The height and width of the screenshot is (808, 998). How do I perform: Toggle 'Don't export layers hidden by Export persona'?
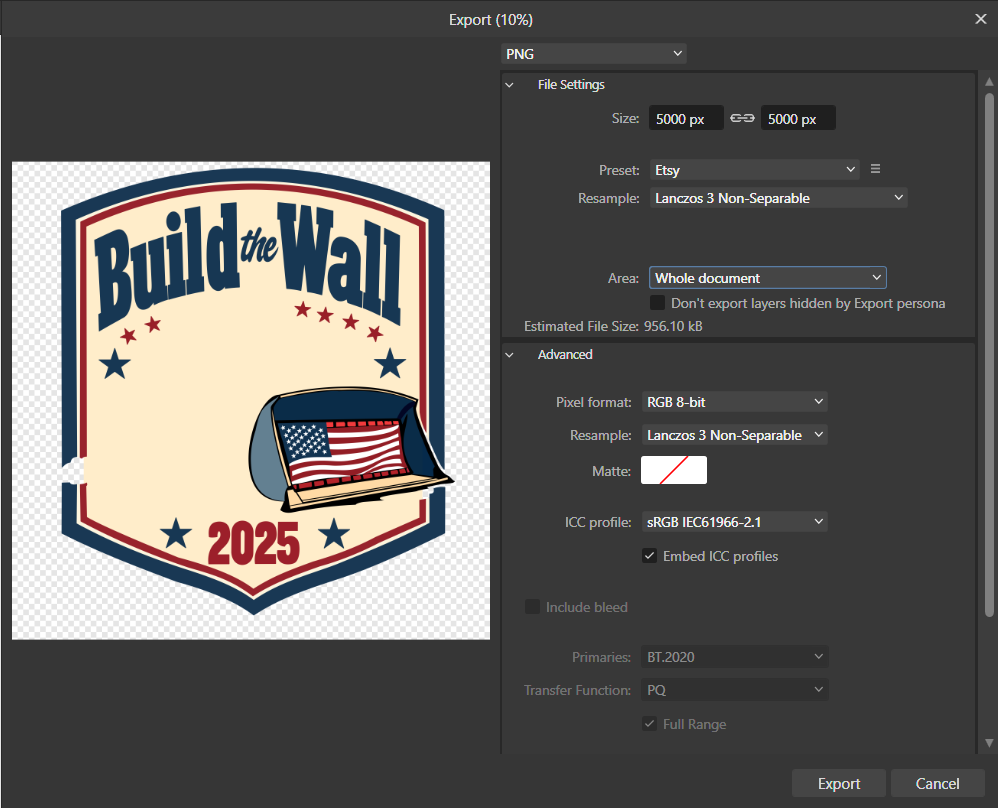(x=657, y=302)
